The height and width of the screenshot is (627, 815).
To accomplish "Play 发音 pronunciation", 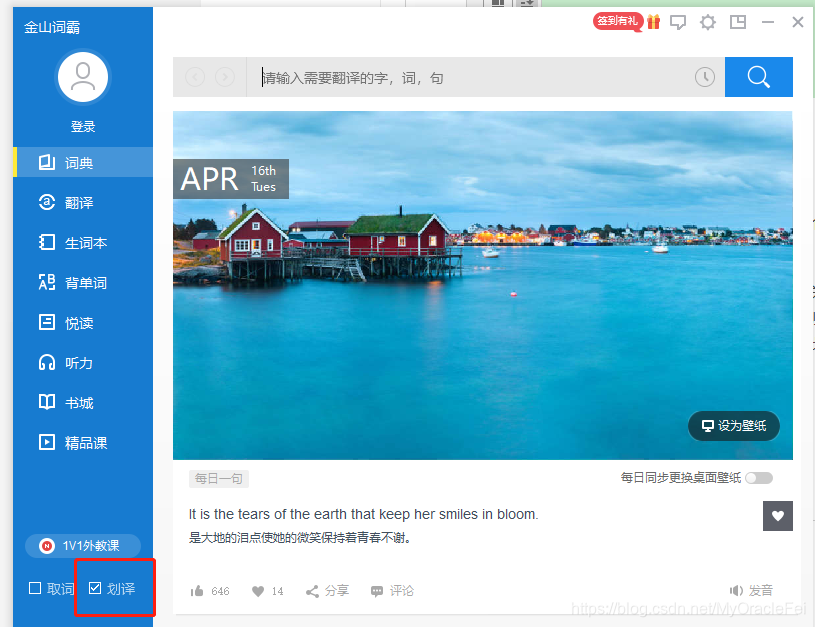I will click(x=752, y=591).
